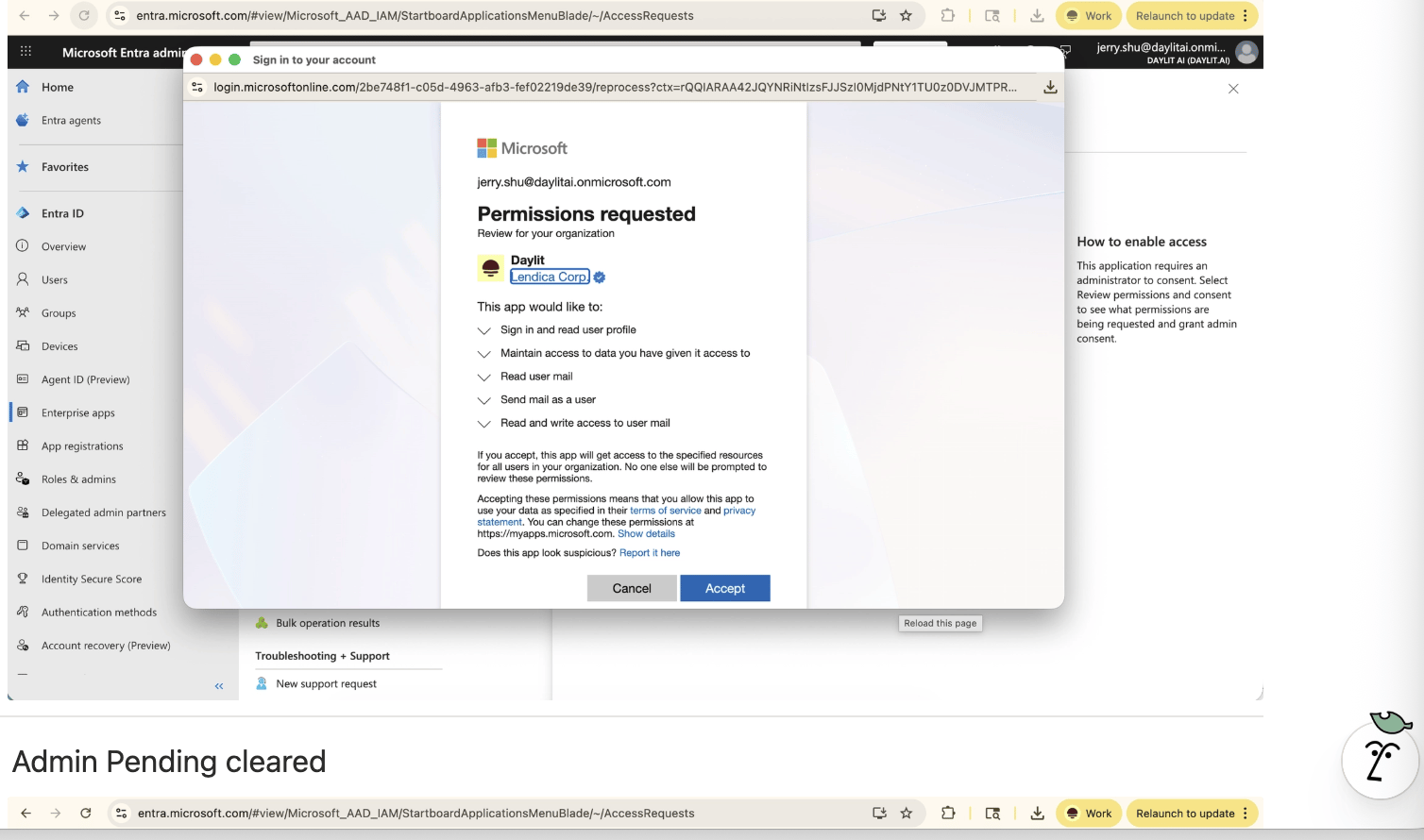1424x840 pixels.
Task: Open Entra agents in sidebar
Action: tap(71, 120)
